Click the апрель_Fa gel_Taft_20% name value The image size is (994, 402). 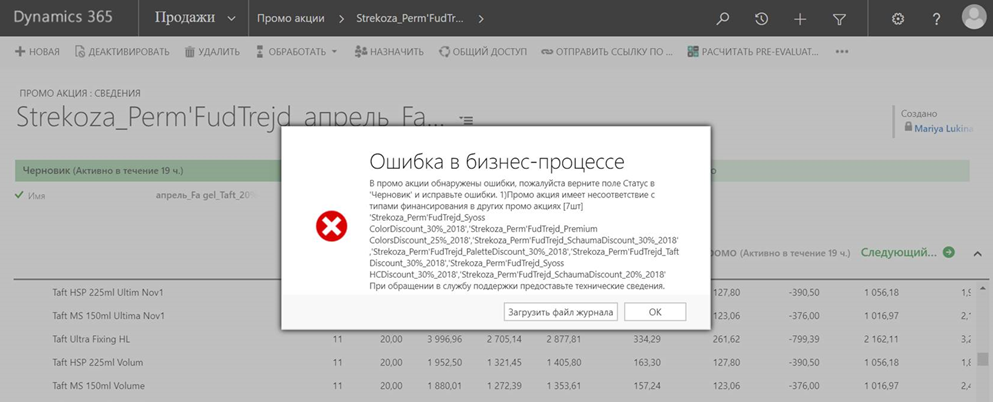click(x=207, y=195)
